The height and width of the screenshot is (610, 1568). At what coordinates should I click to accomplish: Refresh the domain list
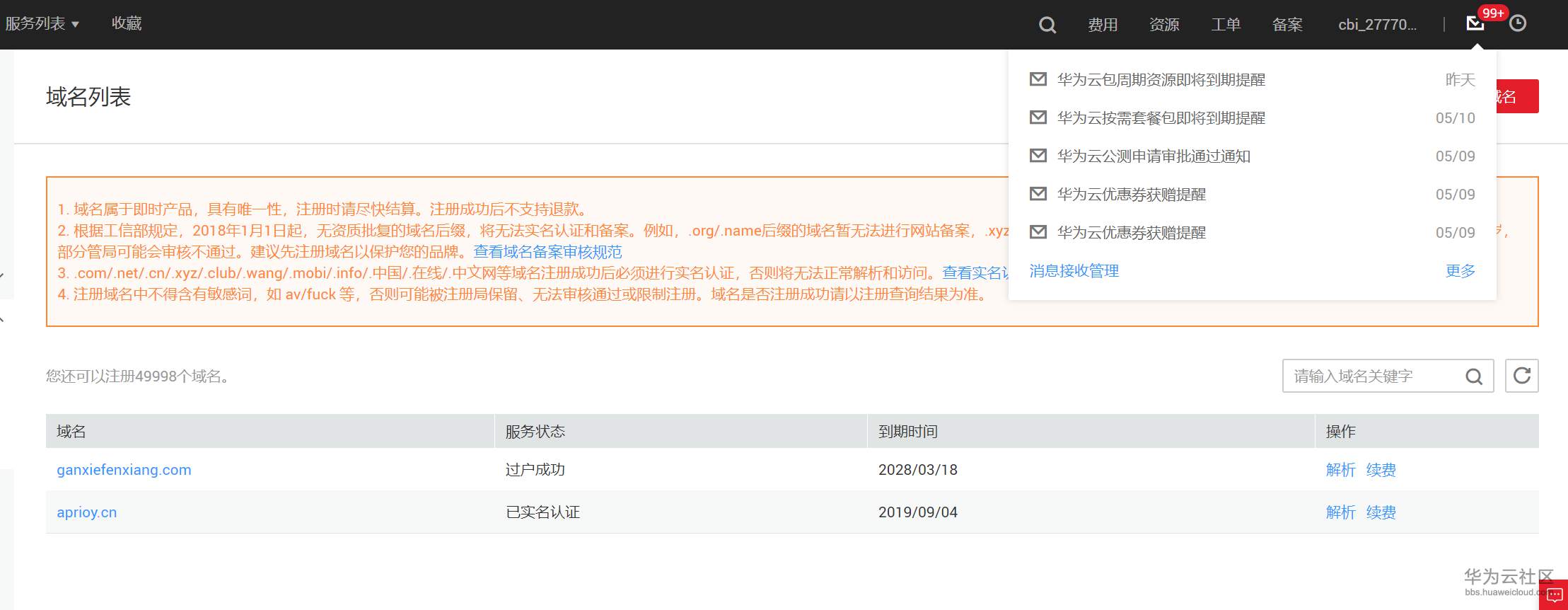[x=1522, y=376]
